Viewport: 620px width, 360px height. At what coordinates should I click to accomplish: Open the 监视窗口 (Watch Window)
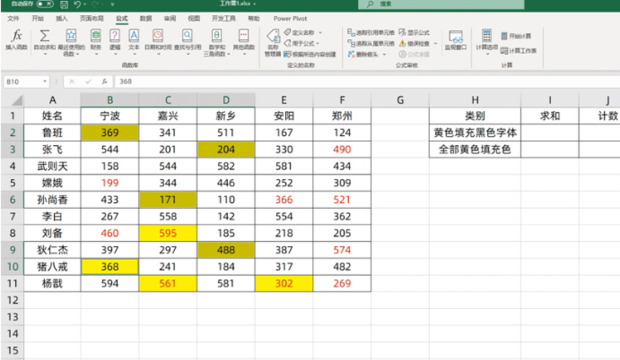tap(456, 40)
